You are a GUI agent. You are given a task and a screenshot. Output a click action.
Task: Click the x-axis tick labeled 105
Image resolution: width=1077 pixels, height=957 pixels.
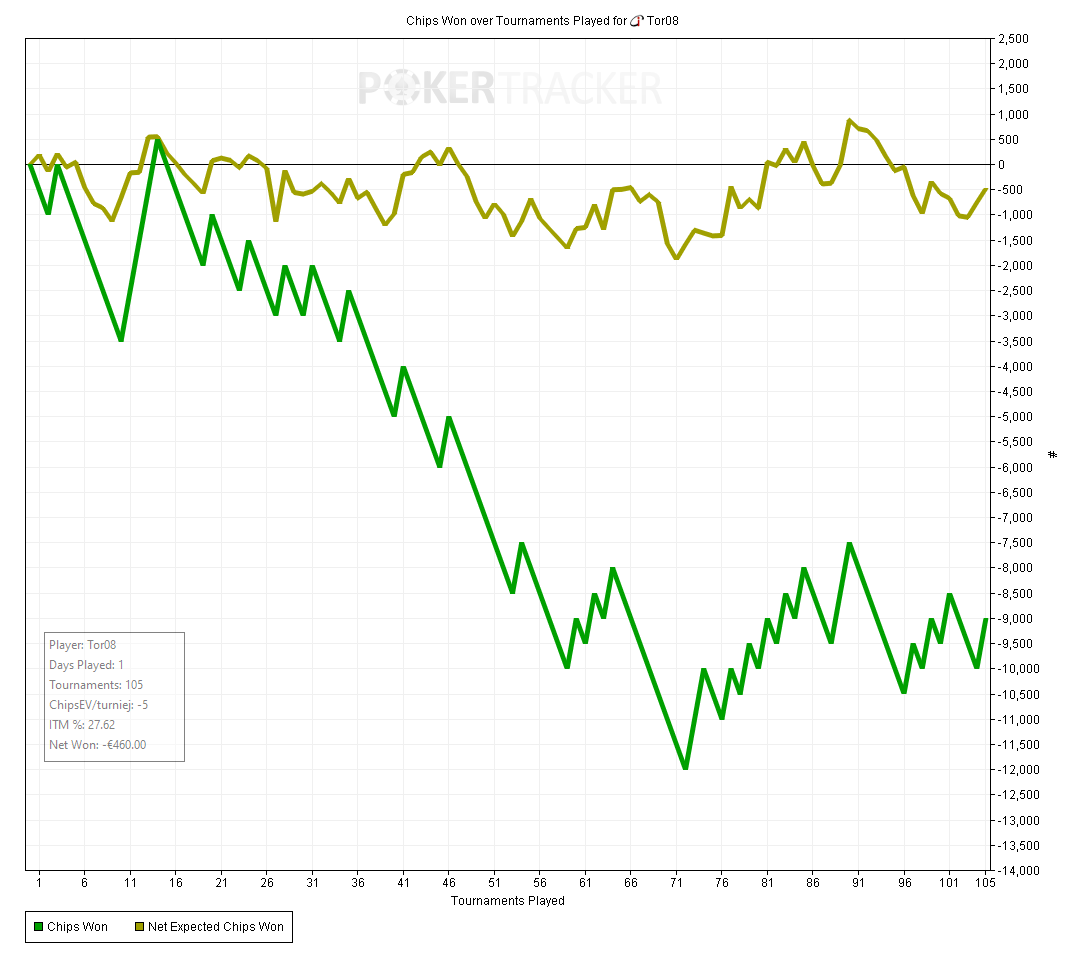click(x=985, y=883)
